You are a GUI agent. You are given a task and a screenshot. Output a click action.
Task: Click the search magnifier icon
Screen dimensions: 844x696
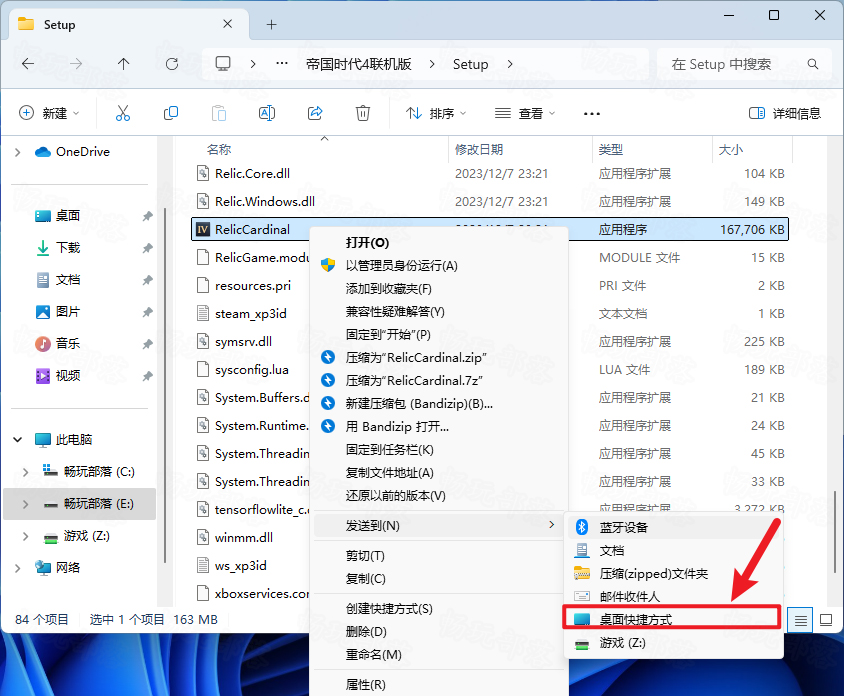click(x=813, y=64)
